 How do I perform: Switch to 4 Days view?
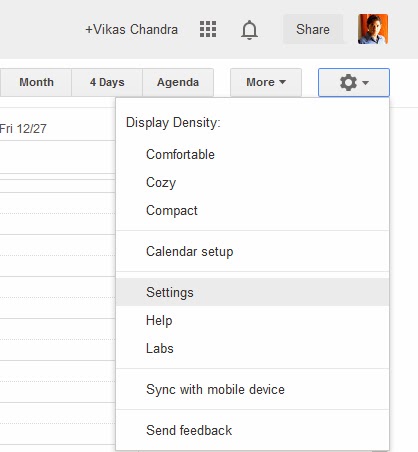(107, 82)
